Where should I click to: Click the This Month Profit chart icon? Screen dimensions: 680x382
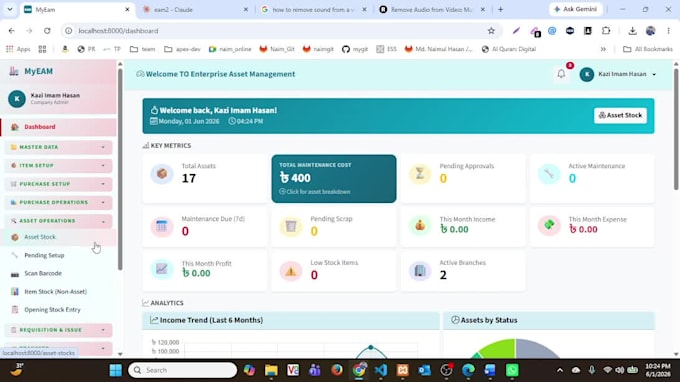click(x=162, y=269)
